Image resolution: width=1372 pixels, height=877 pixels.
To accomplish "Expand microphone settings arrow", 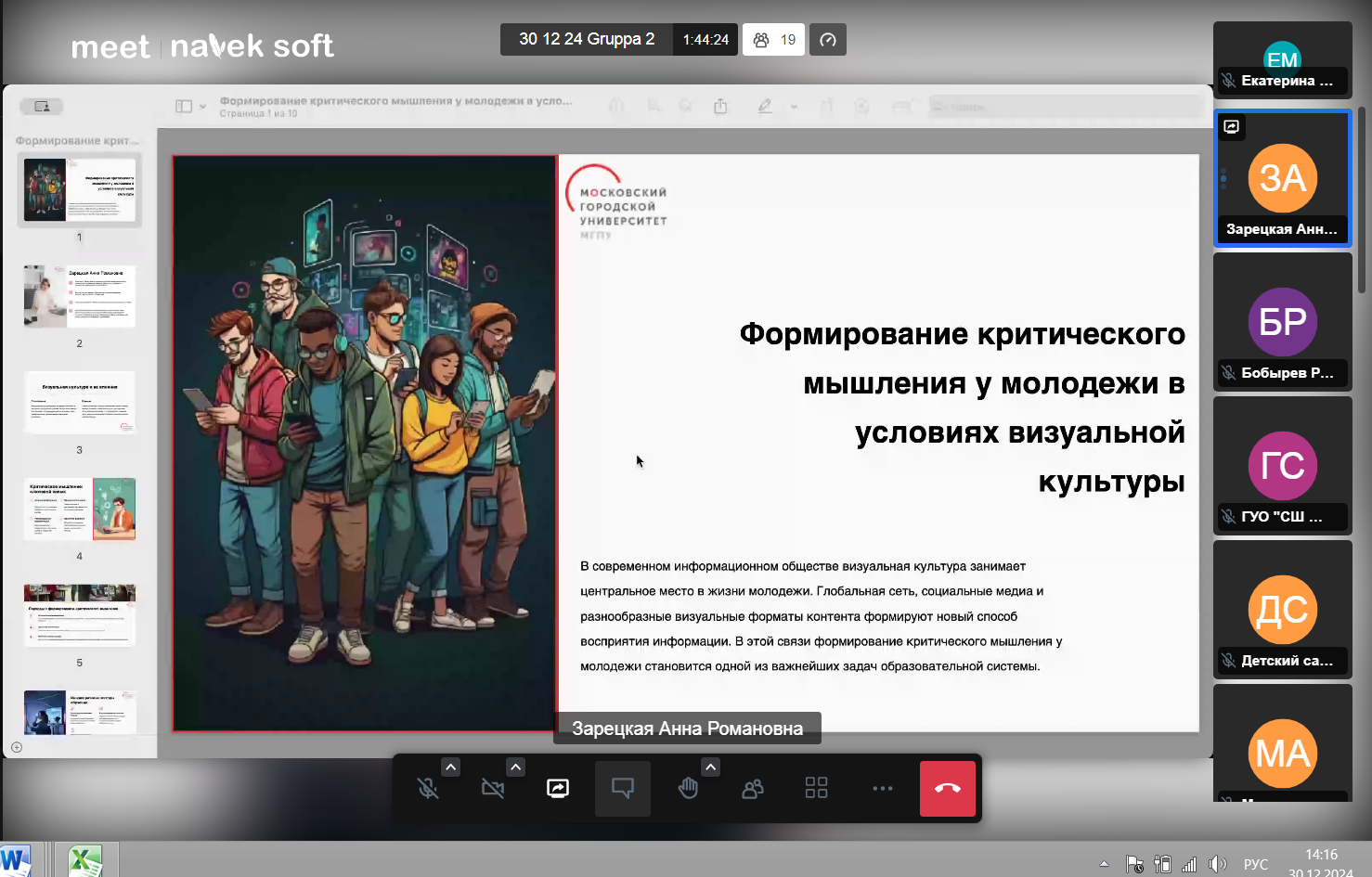I will click(450, 767).
